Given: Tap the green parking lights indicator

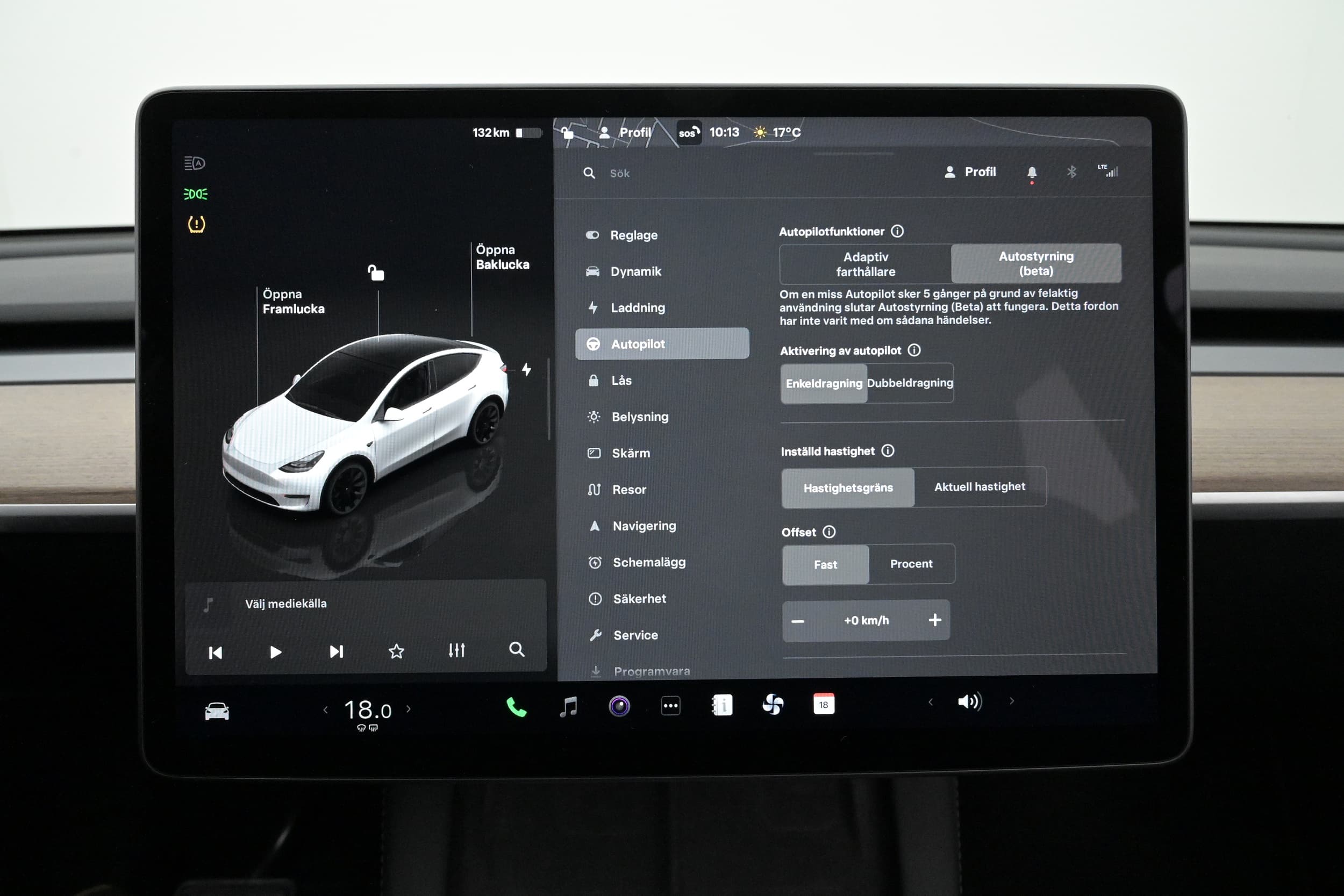Looking at the screenshot, I should click(196, 194).
